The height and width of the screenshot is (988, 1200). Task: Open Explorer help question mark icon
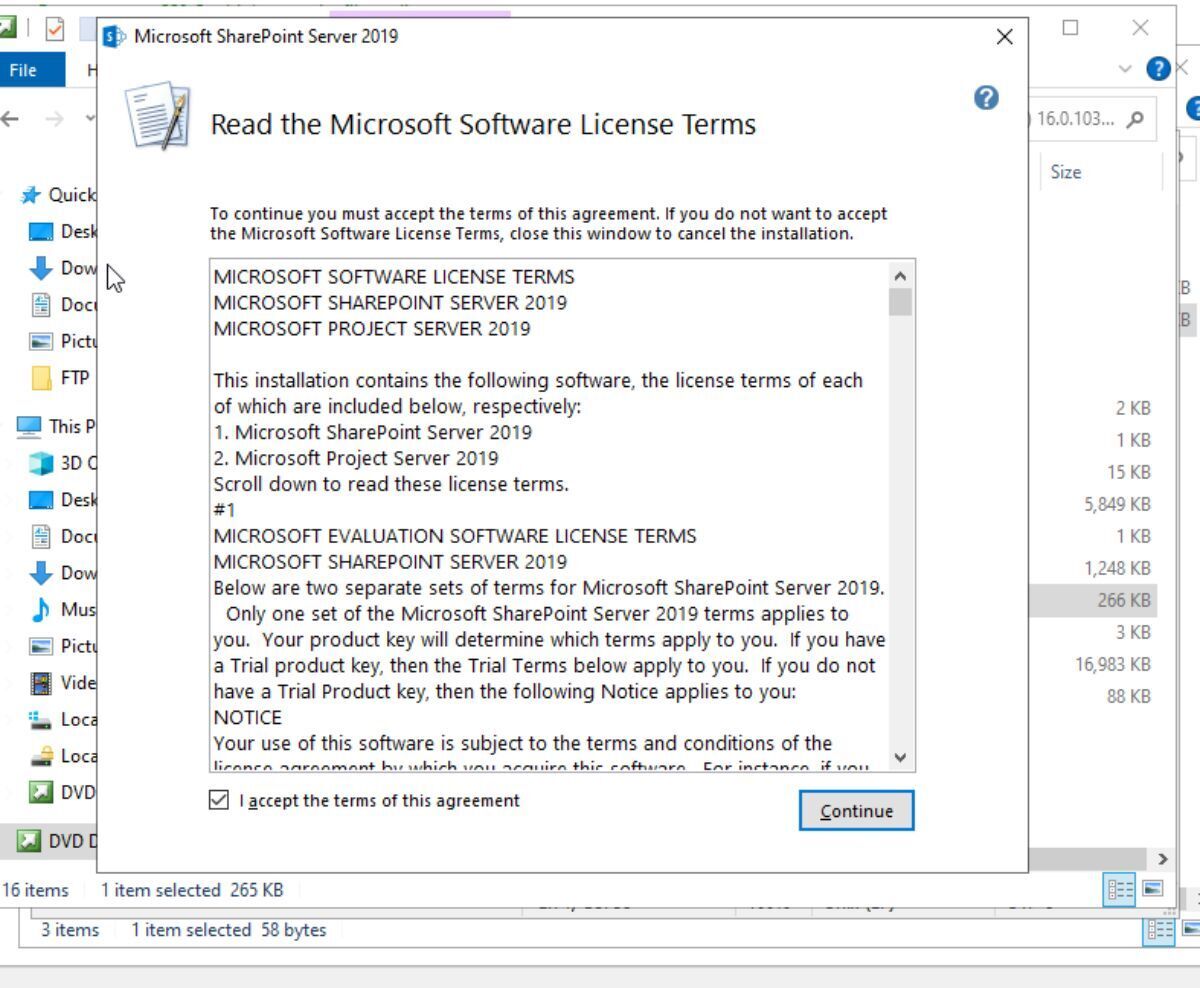1158,69
